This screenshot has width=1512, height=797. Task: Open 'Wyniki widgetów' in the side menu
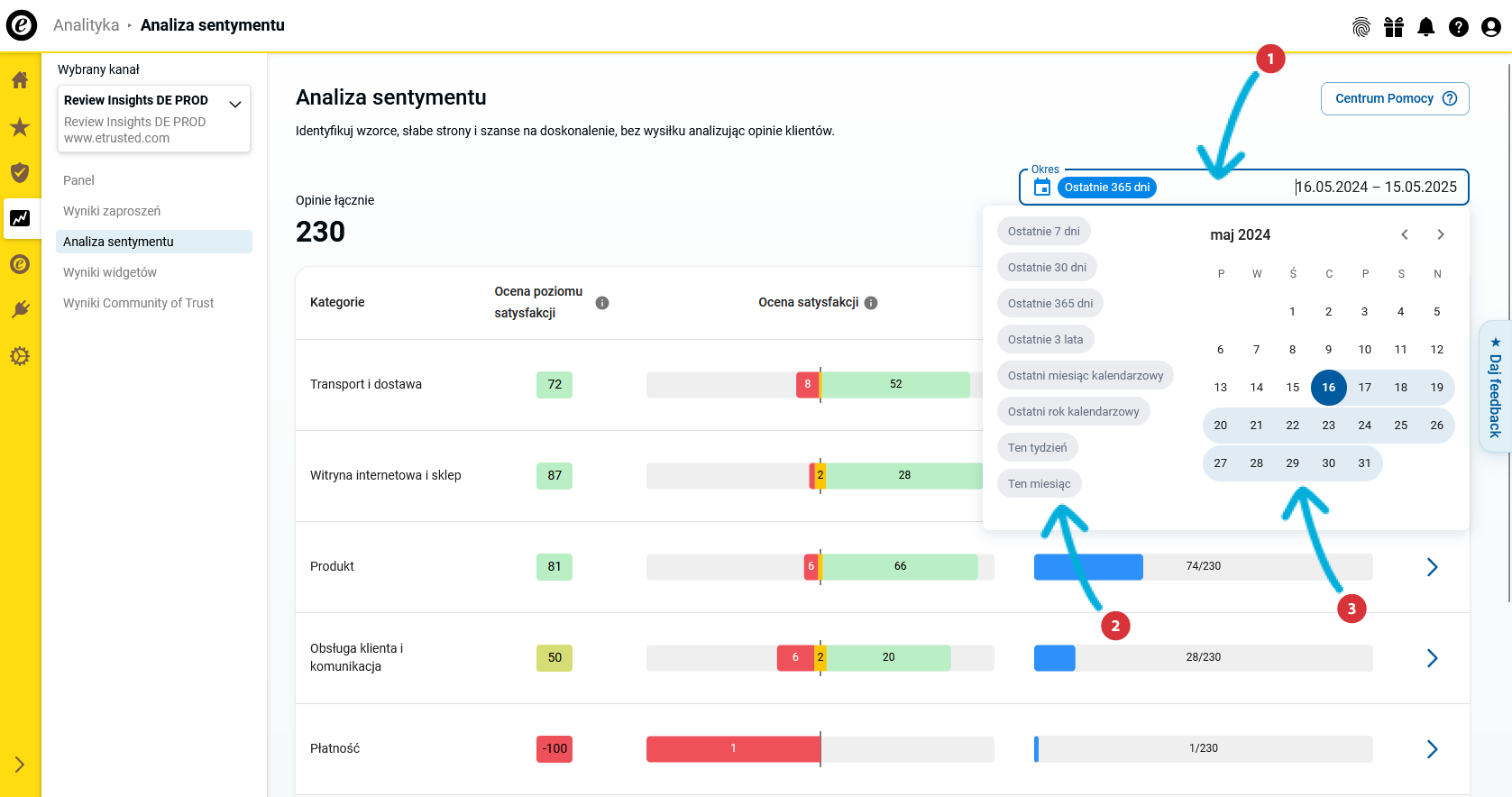pos(110,272)
